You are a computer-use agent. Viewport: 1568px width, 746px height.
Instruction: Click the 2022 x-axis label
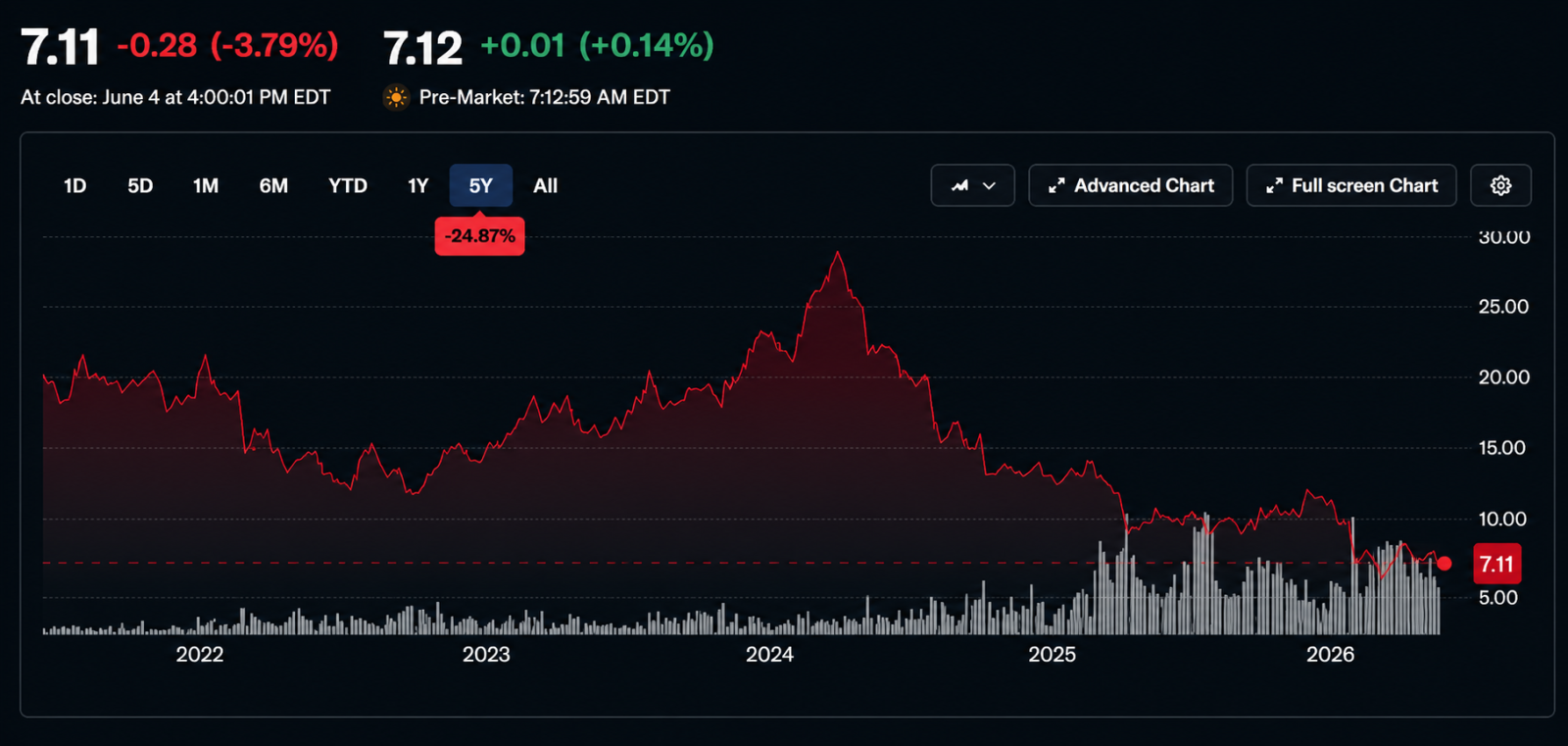(x=200, y=654)
